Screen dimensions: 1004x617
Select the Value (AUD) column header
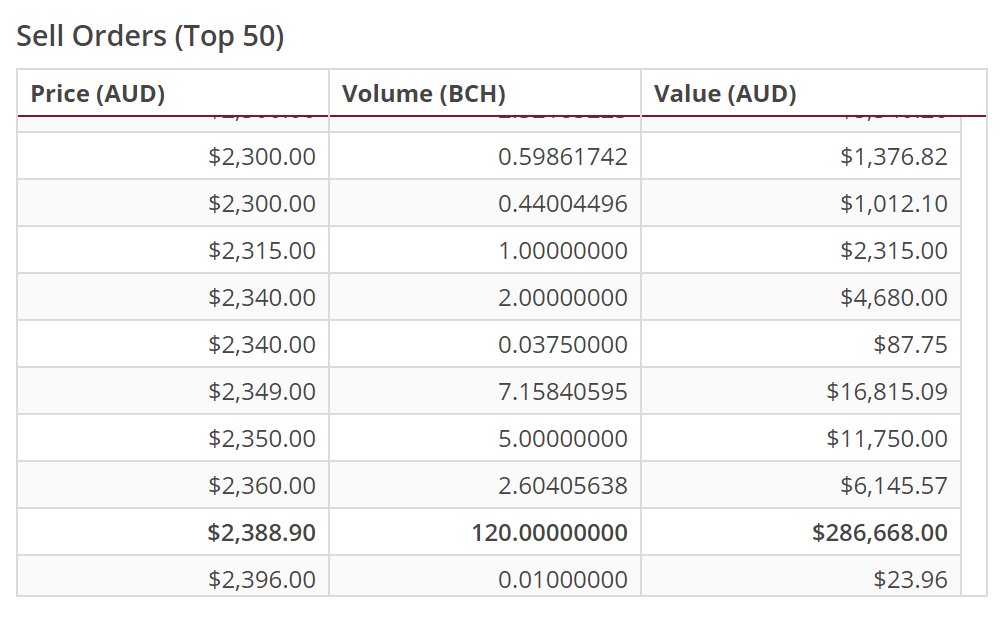tap(725, 94)
